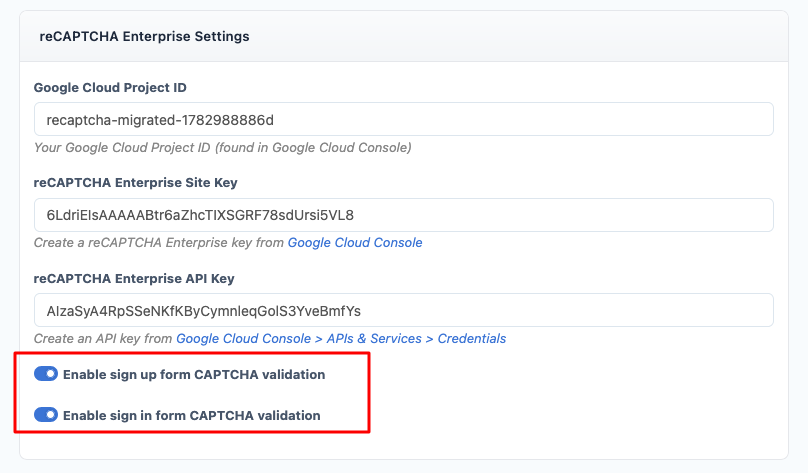Toggle Enable sign up form CAPTCHA validation
Image resolution: width=808 pixels, height=473 pixels.
[x=46, y=374]
